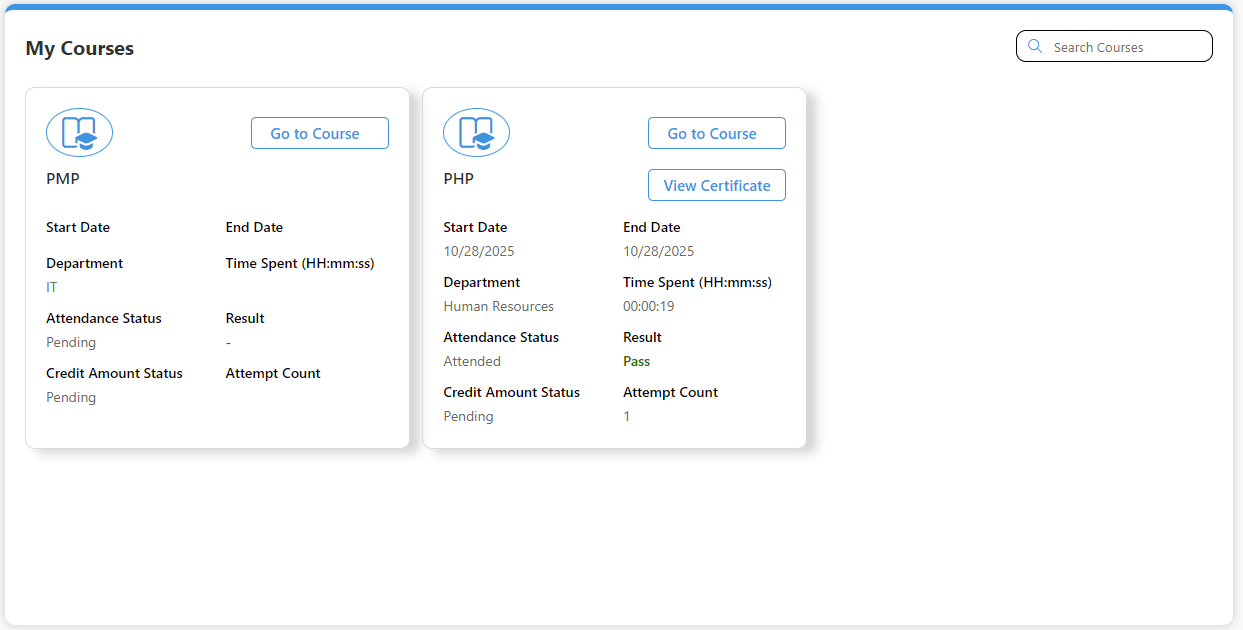This screenshot has width=1243, height=630.
Task: Click the magnifying glass search icon
Action: [1035, 47]
